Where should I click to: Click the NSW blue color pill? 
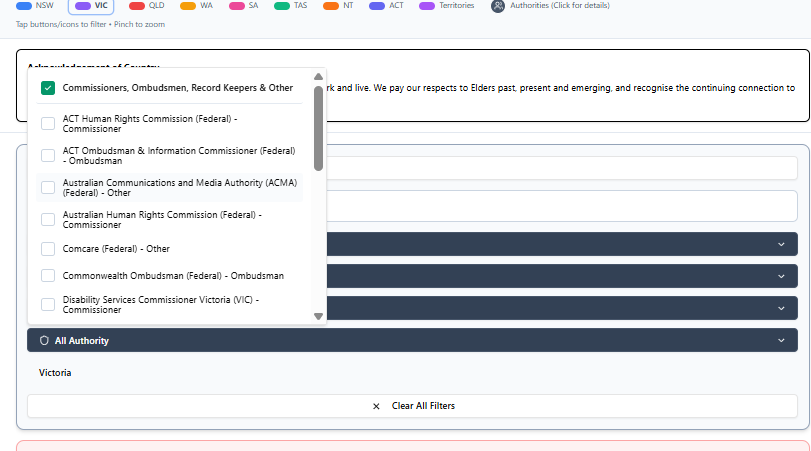coord(24,6)
